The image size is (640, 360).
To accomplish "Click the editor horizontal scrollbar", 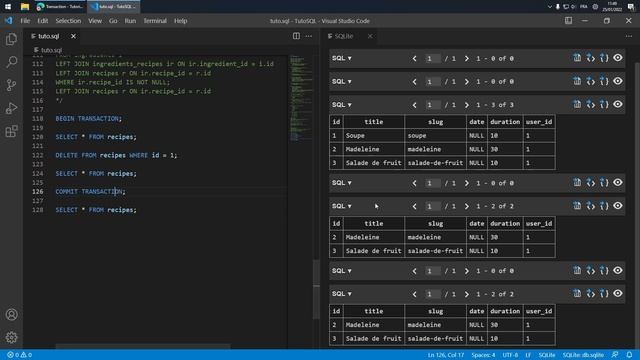I will pyautogui.click(x=143, y=347).
